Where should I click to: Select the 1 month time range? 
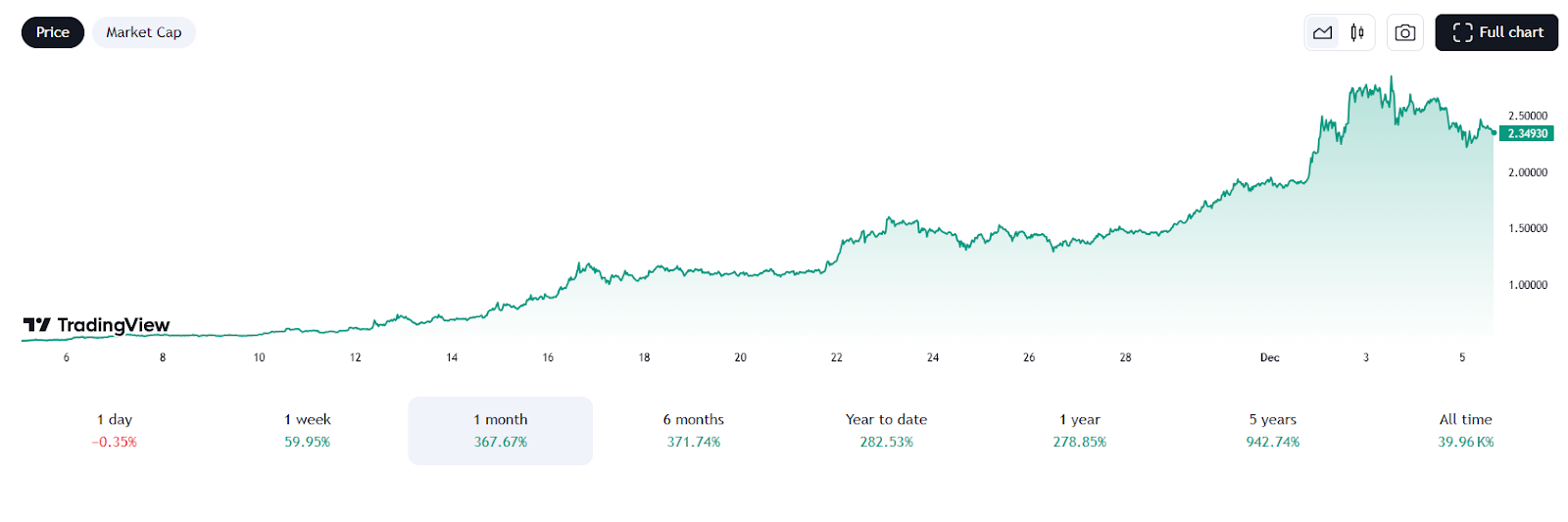pyautogui.click(x=501, y=430)
